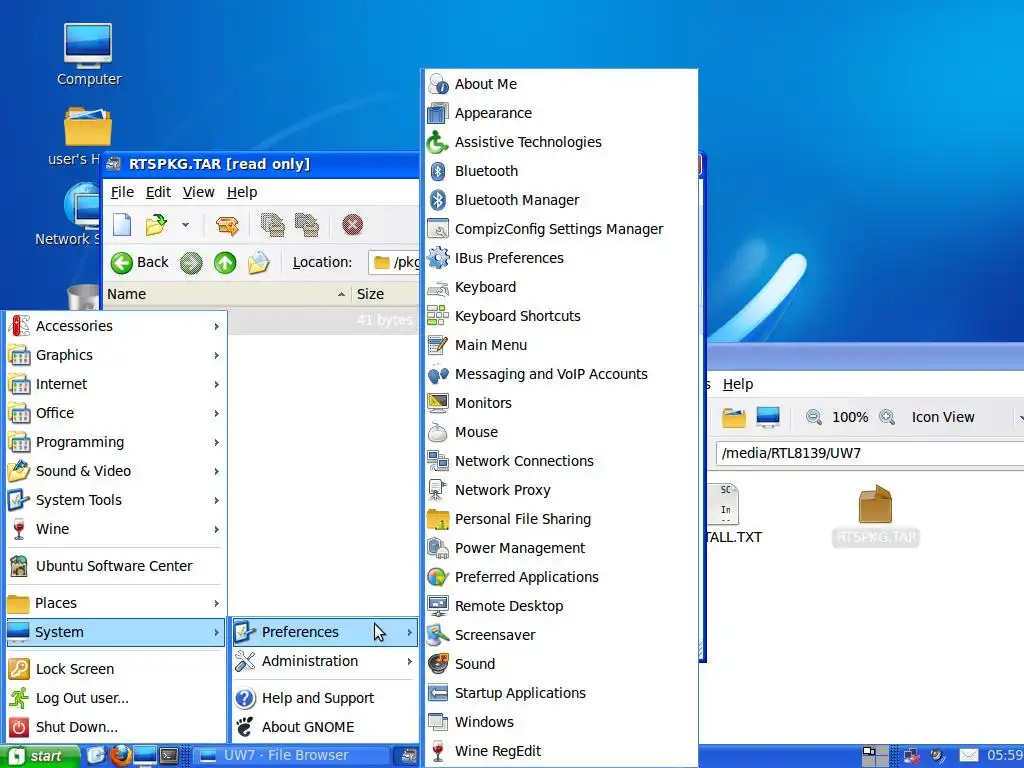Click the Home folder icon beside Location
Viewport: 1024px width, 768px height.
coord(259,263)
